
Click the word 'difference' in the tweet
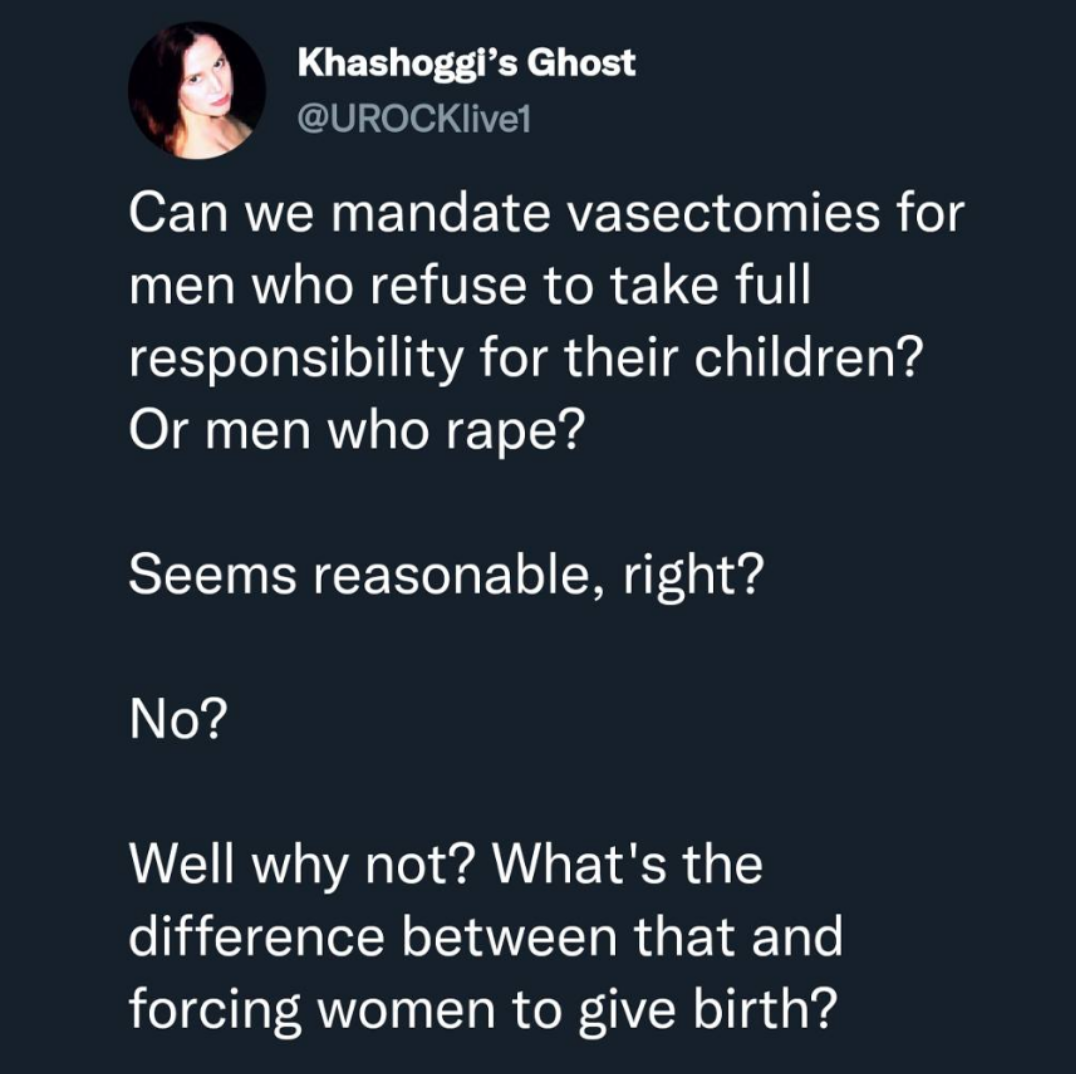click(256, 936)
